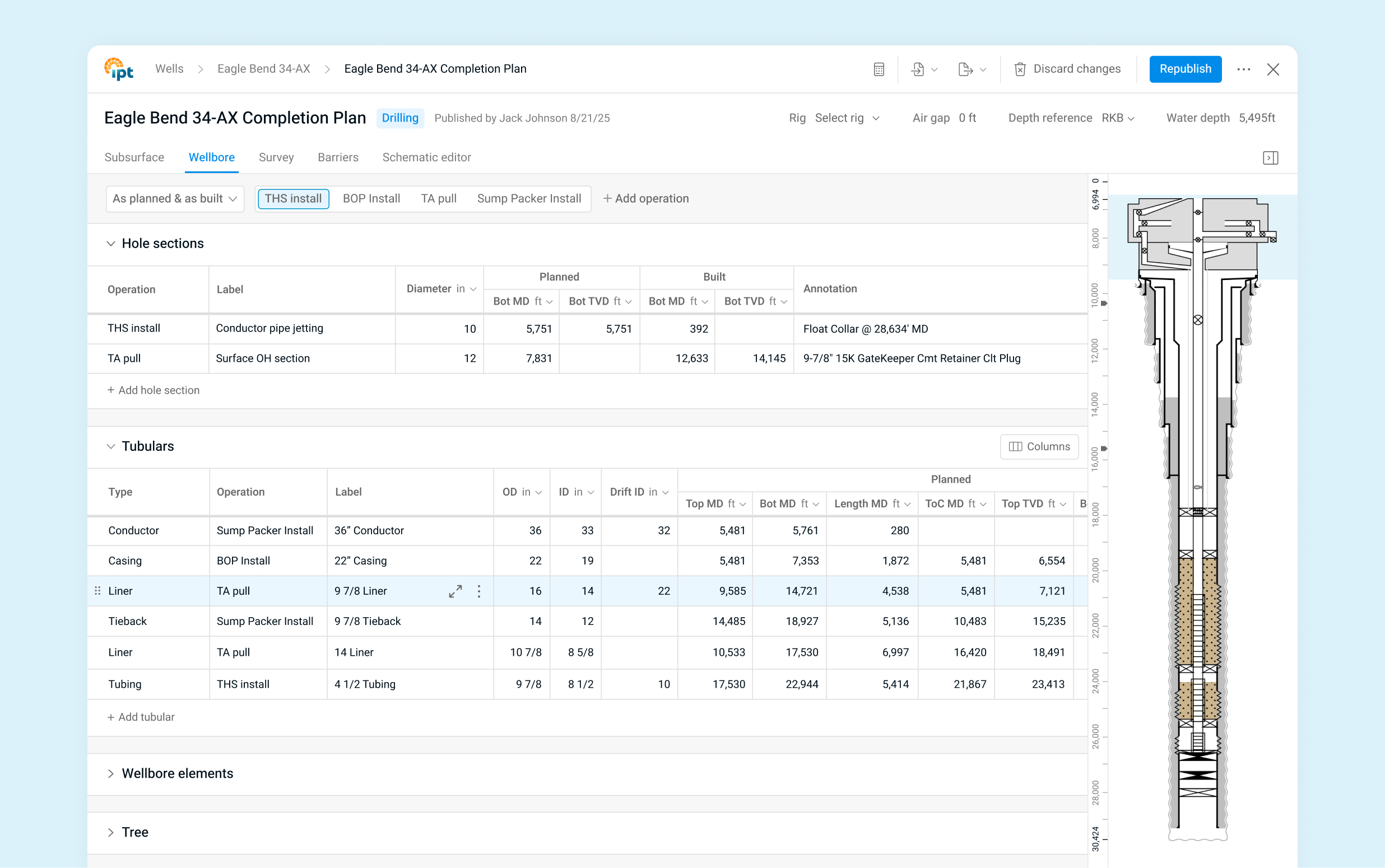Open the As planned & as built dropdown
The width and height of the screenshot is (1385, 868).
(x=175, y=199)
